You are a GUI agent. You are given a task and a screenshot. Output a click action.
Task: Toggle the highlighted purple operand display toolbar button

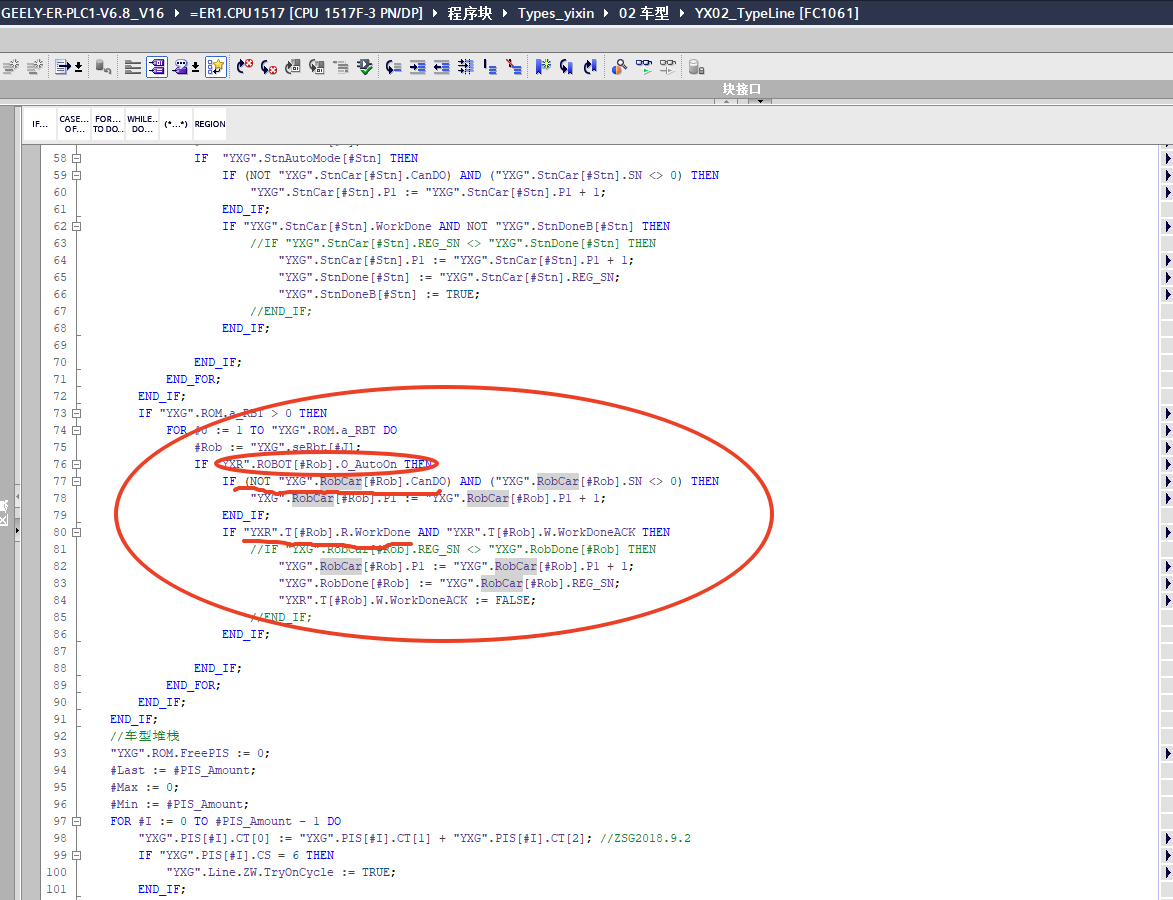[x=157, y=67]
